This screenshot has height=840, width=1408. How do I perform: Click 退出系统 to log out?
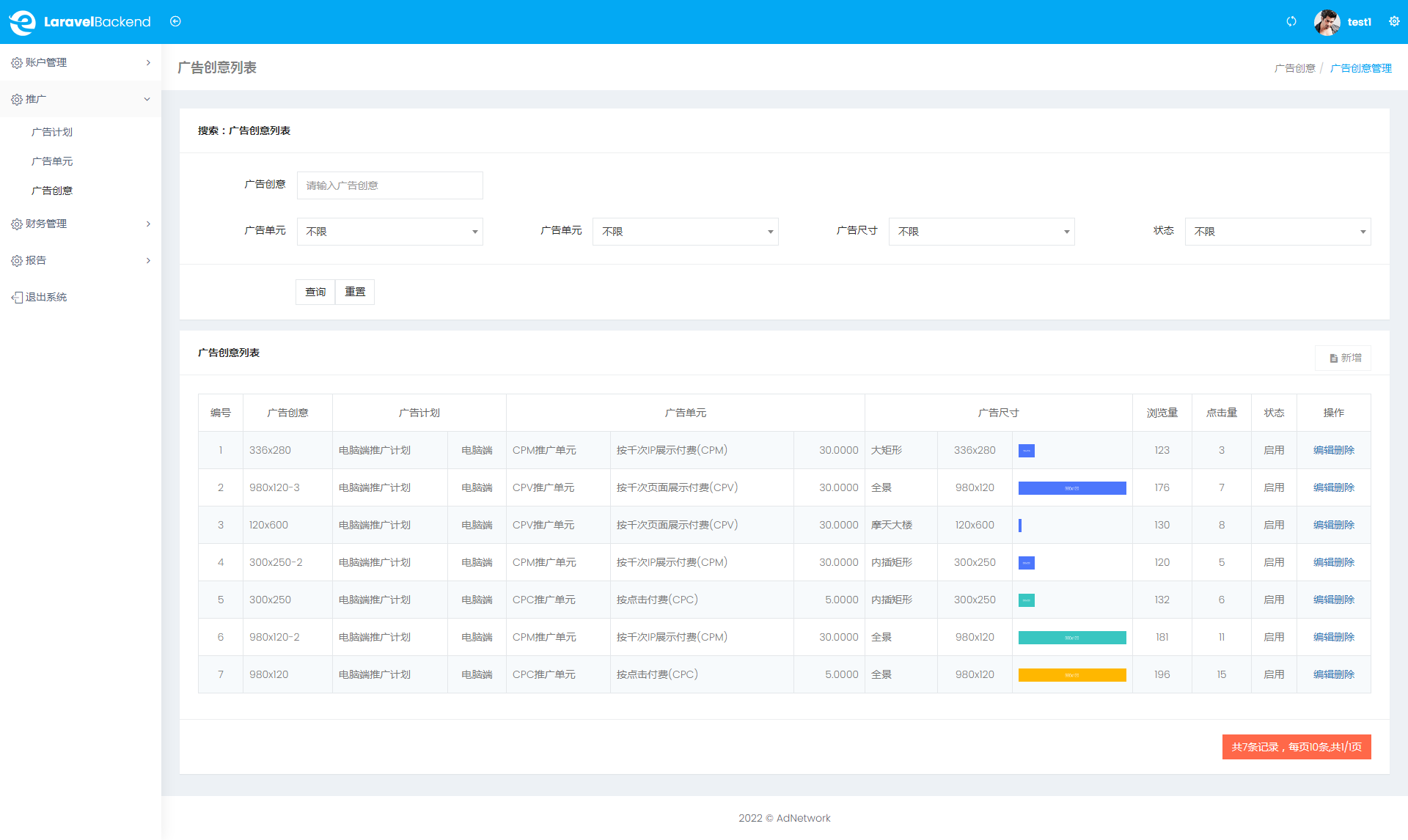(46, 297)
